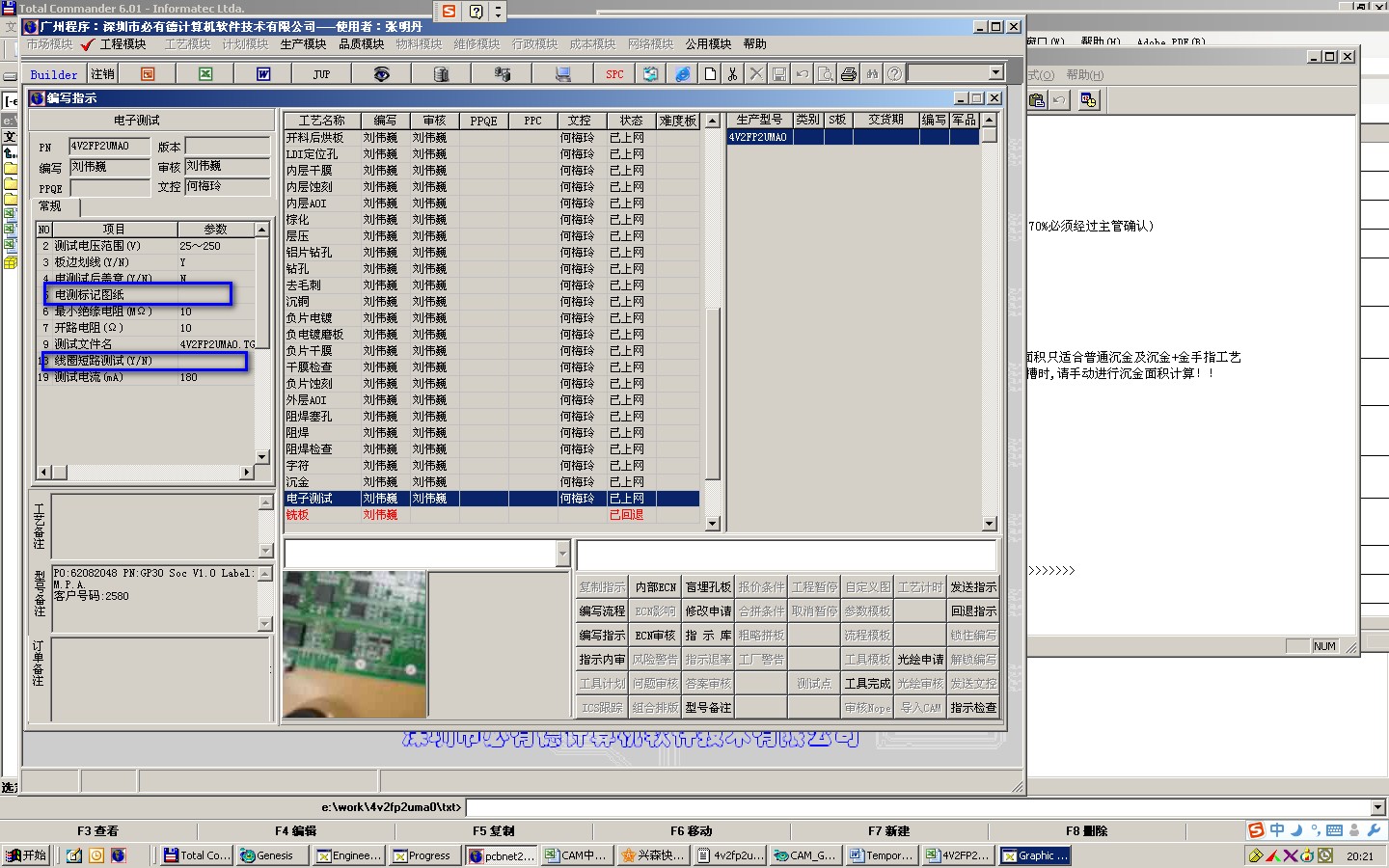Screen dimensions: 1389x868
Task: Select the 沉金 row in process table
Action: point(492,482)
